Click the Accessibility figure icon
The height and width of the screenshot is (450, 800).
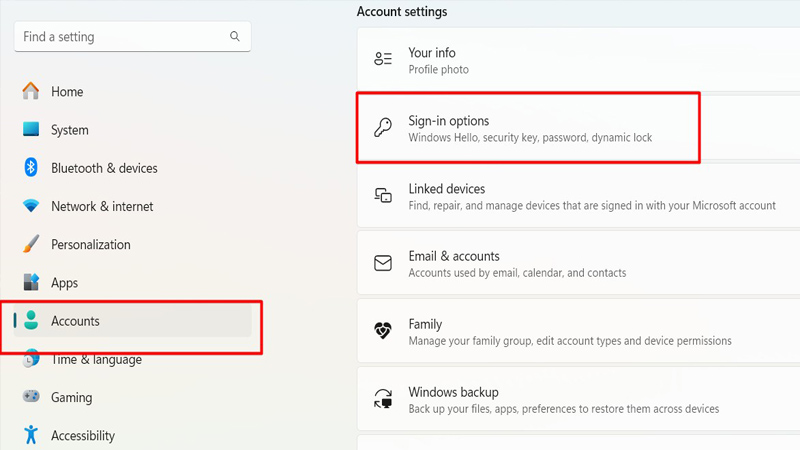(x=31, y=435)
